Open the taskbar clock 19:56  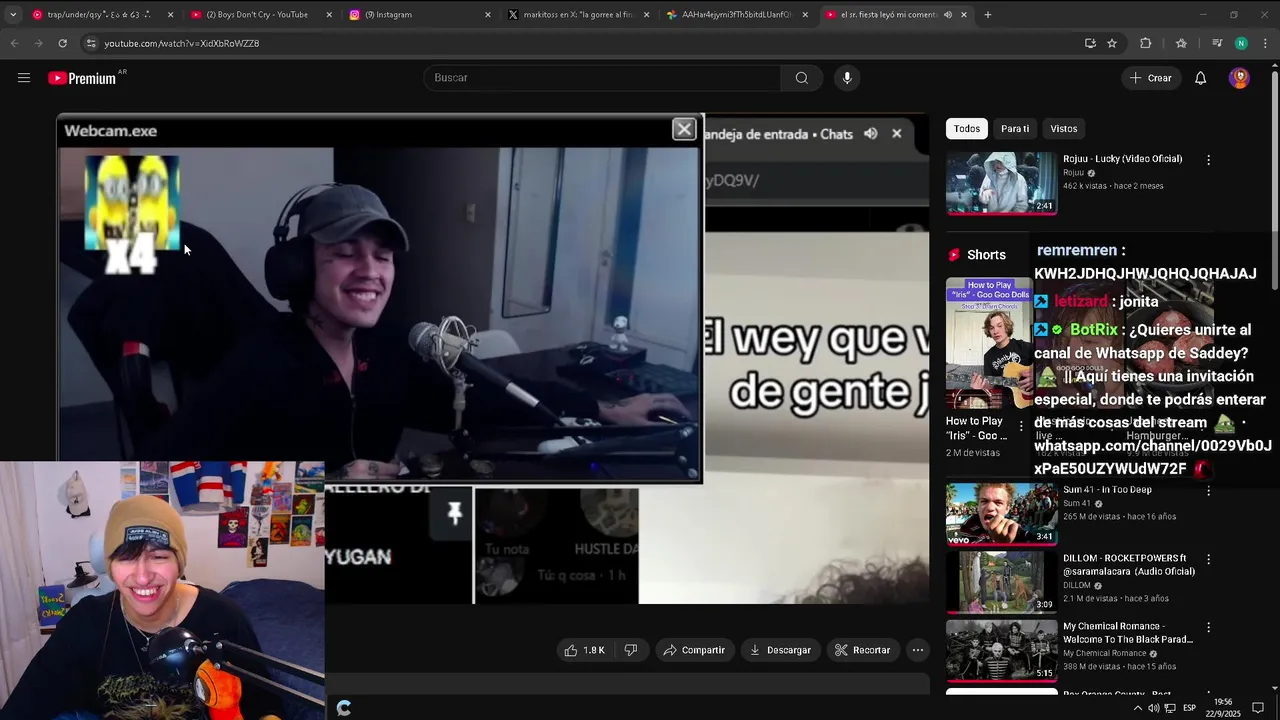click(1223, 708)
